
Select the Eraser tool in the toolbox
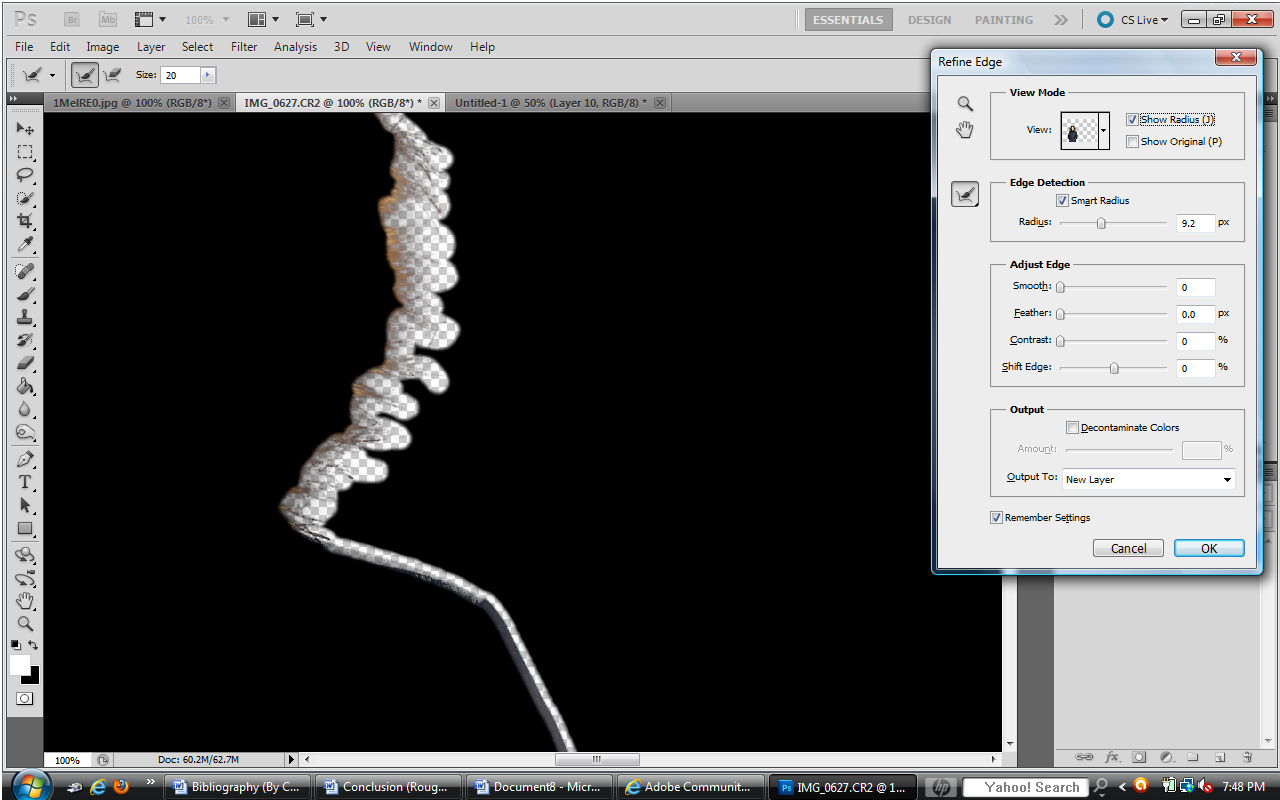click(25, 363)
